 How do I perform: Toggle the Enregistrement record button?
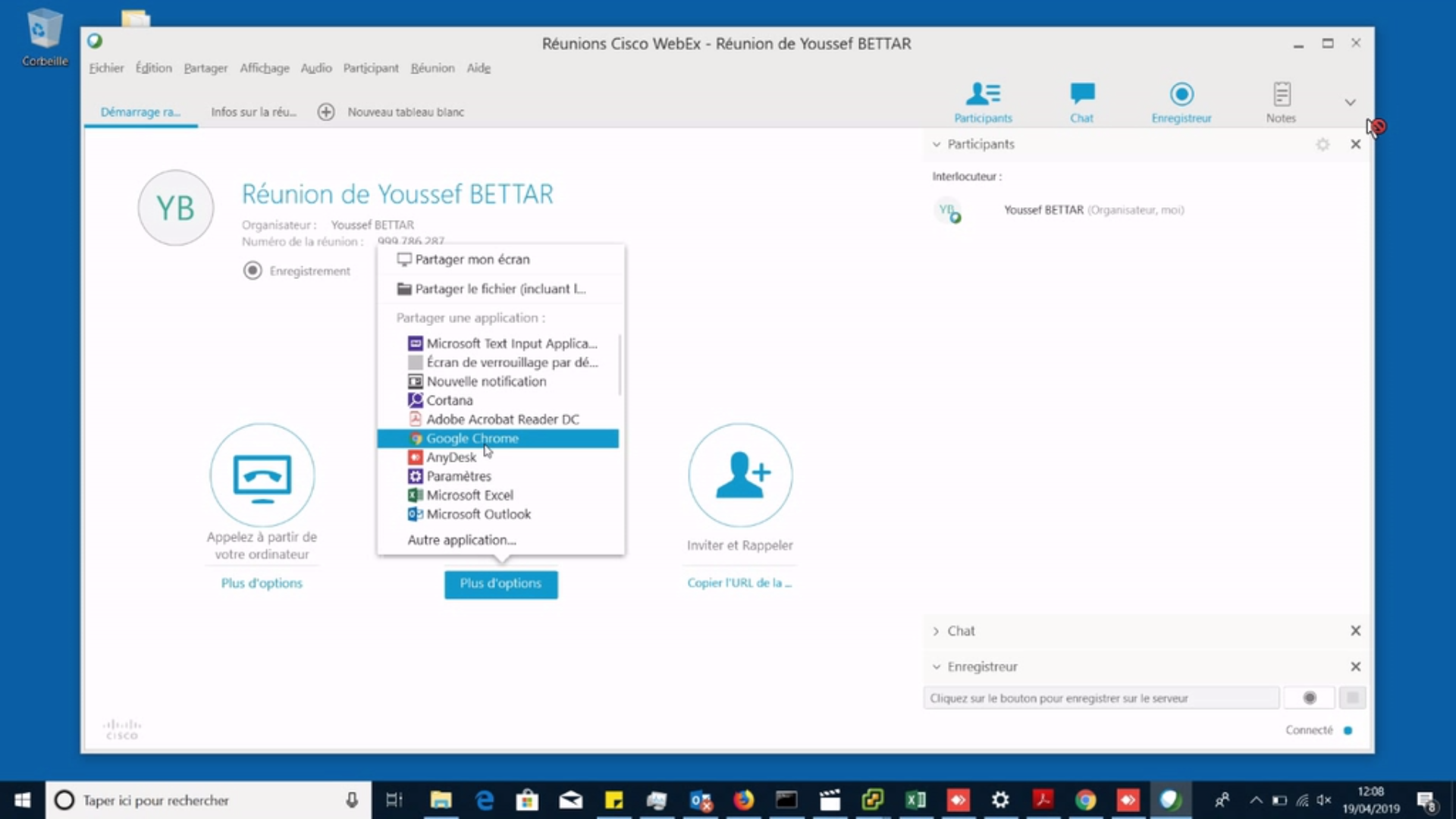(x=253, y=271)
